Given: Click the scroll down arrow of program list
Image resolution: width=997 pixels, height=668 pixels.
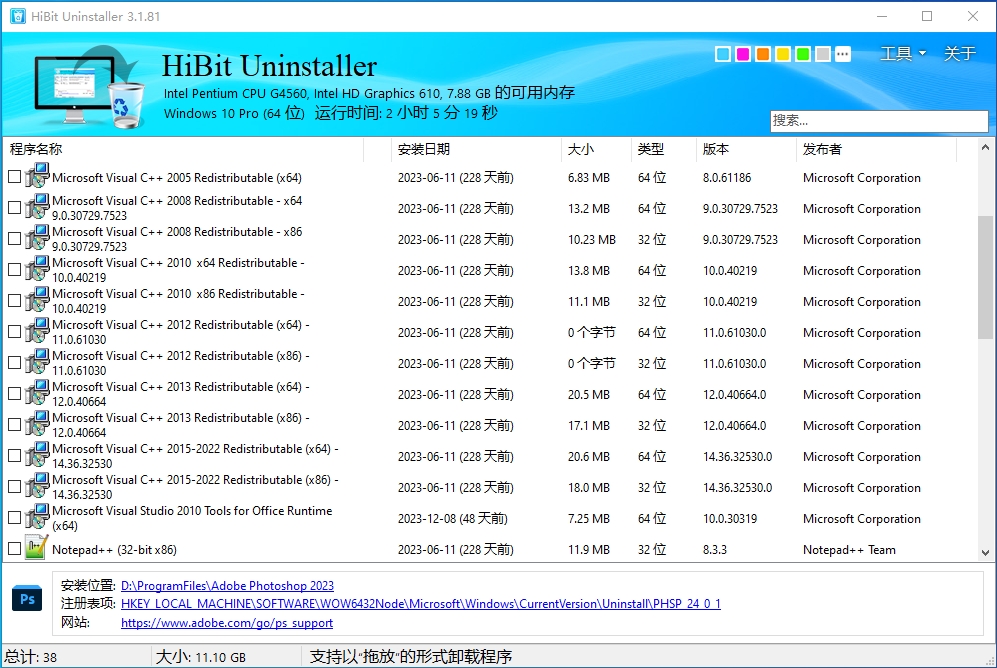Looking at the screenshot, I should click(985, 553).
